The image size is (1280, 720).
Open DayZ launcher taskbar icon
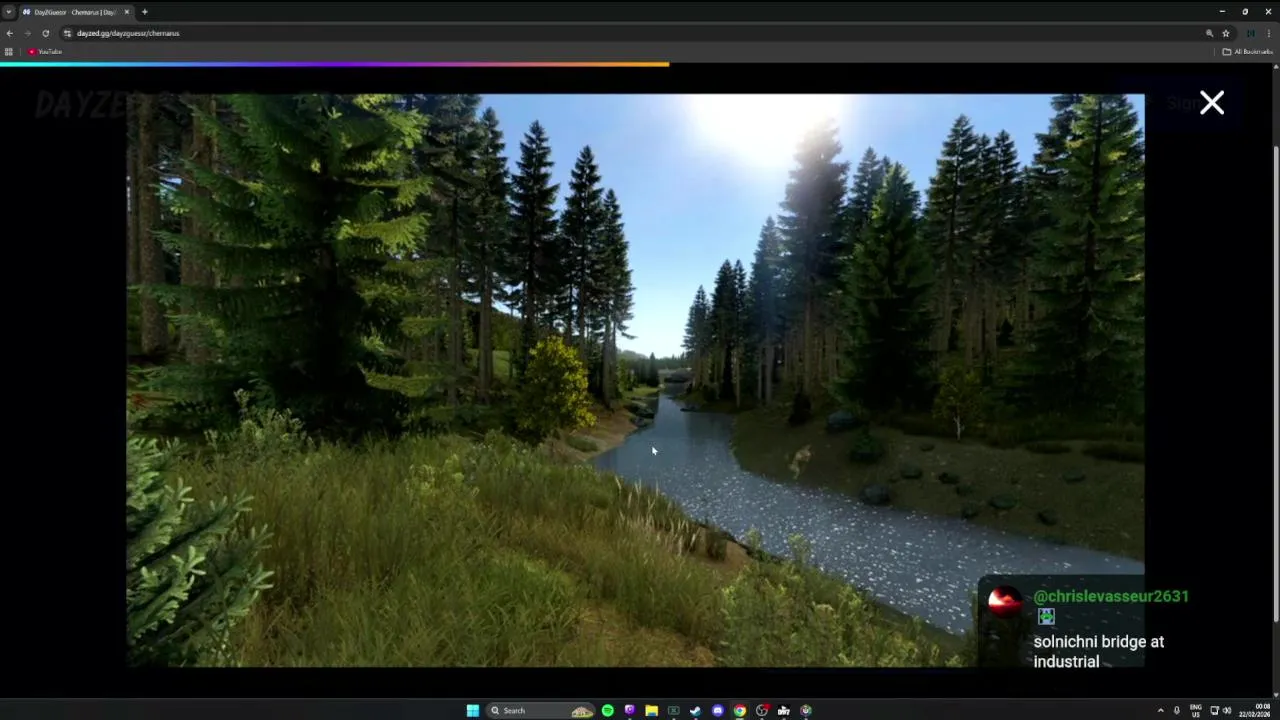(x=783, y=710)
